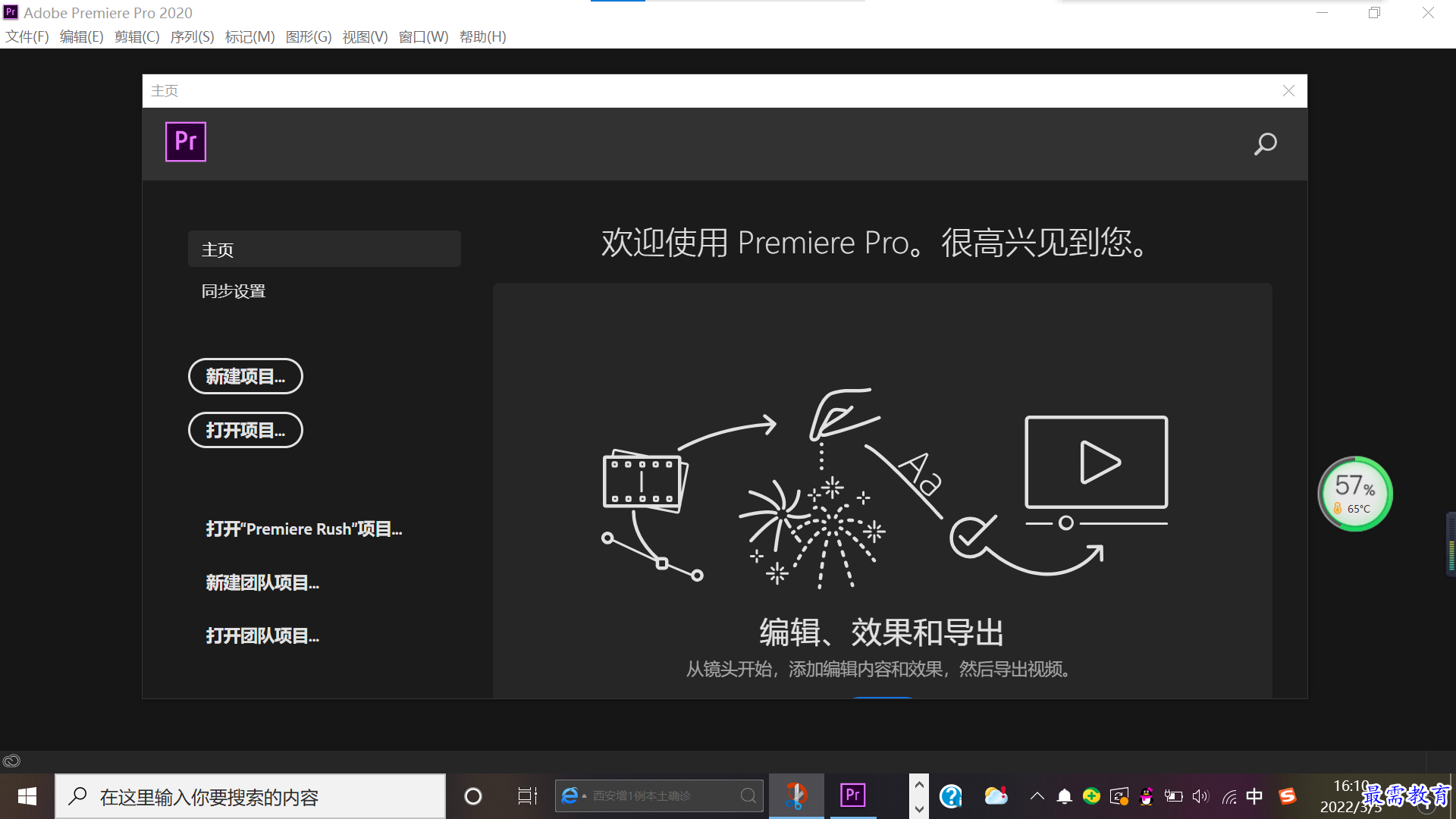Click the blue question mark help icon
1456x819 pixels.
coord(951,796)
